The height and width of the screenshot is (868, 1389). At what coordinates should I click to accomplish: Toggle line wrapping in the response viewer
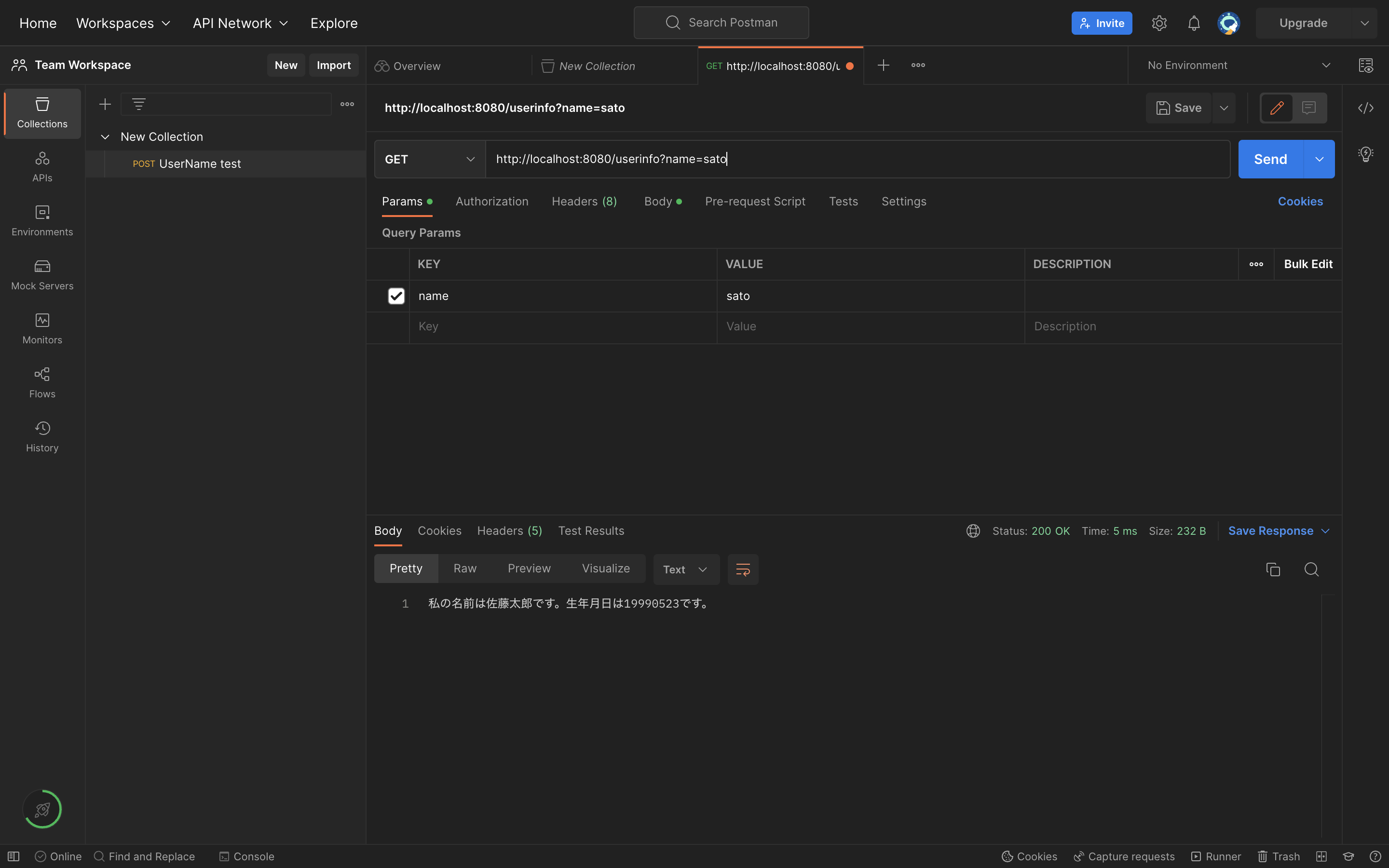742,569
